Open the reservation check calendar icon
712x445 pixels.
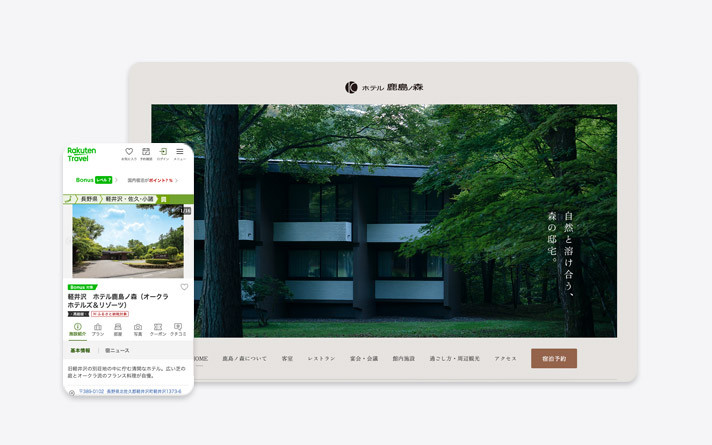point(146,152)
